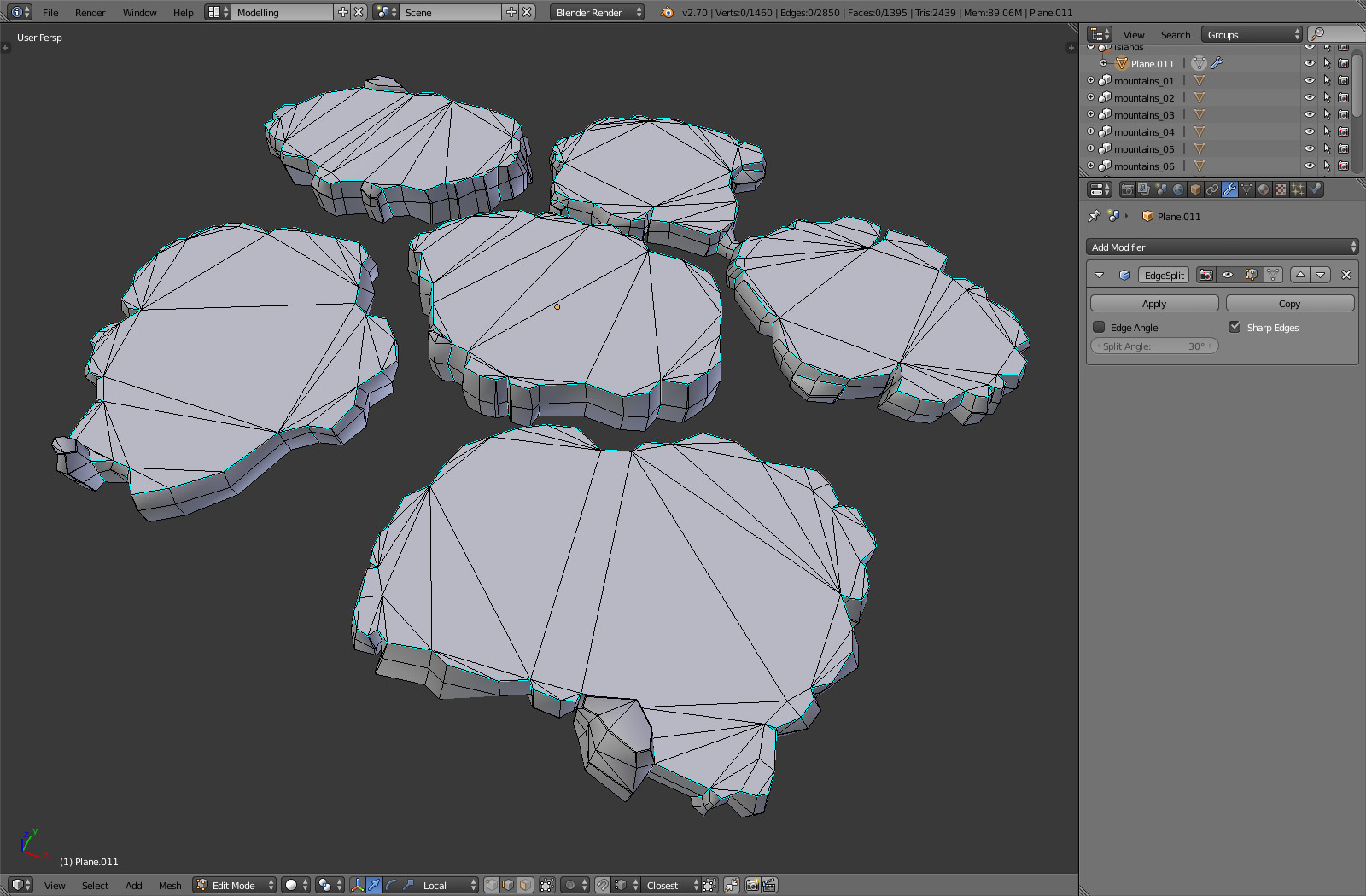1366x896 pixels.
Task: Open the Texture properties checkerboard tab
Action: click(1281, 189)
